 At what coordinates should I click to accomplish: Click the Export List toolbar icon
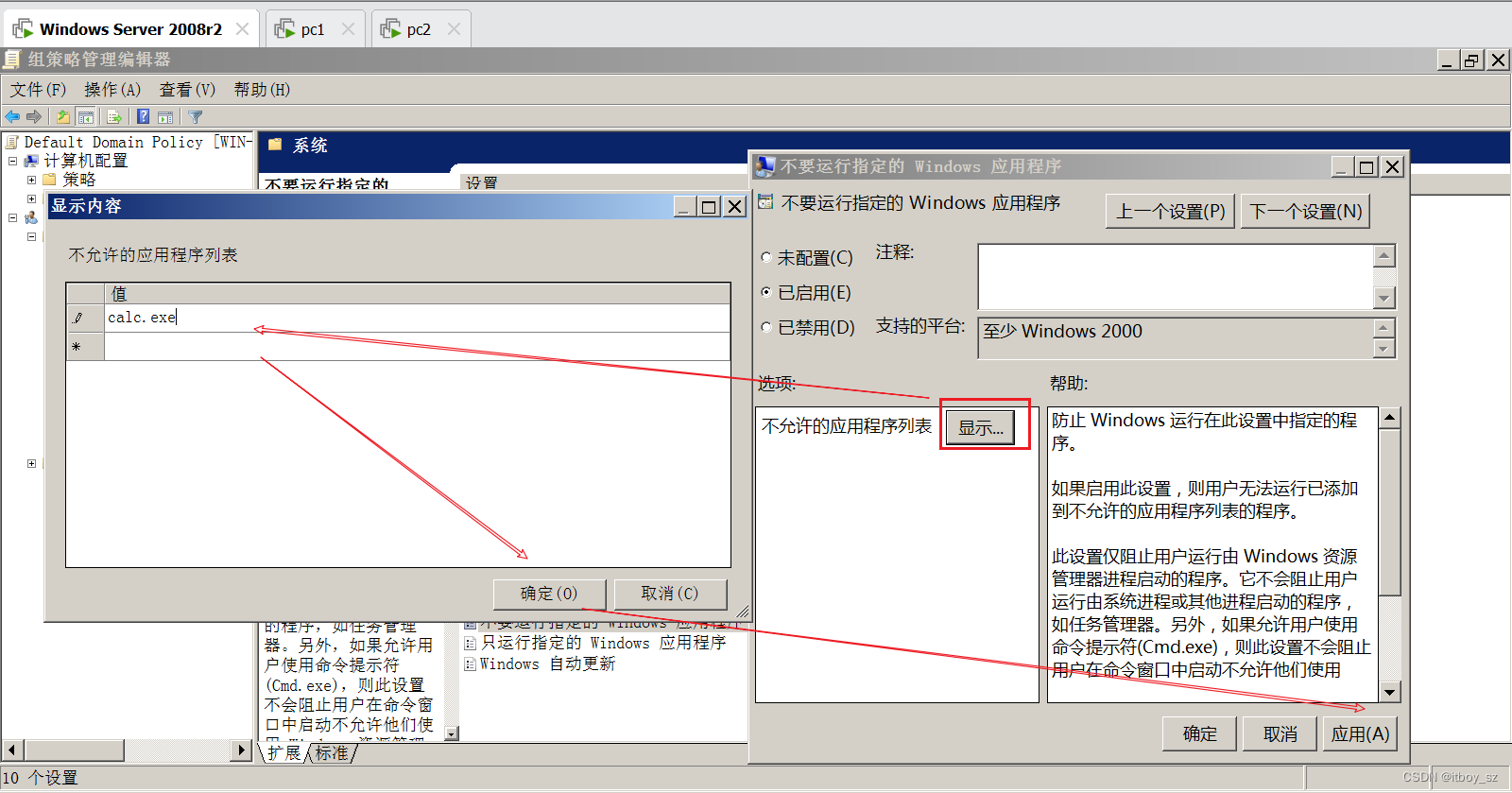(x=114, y=116)
